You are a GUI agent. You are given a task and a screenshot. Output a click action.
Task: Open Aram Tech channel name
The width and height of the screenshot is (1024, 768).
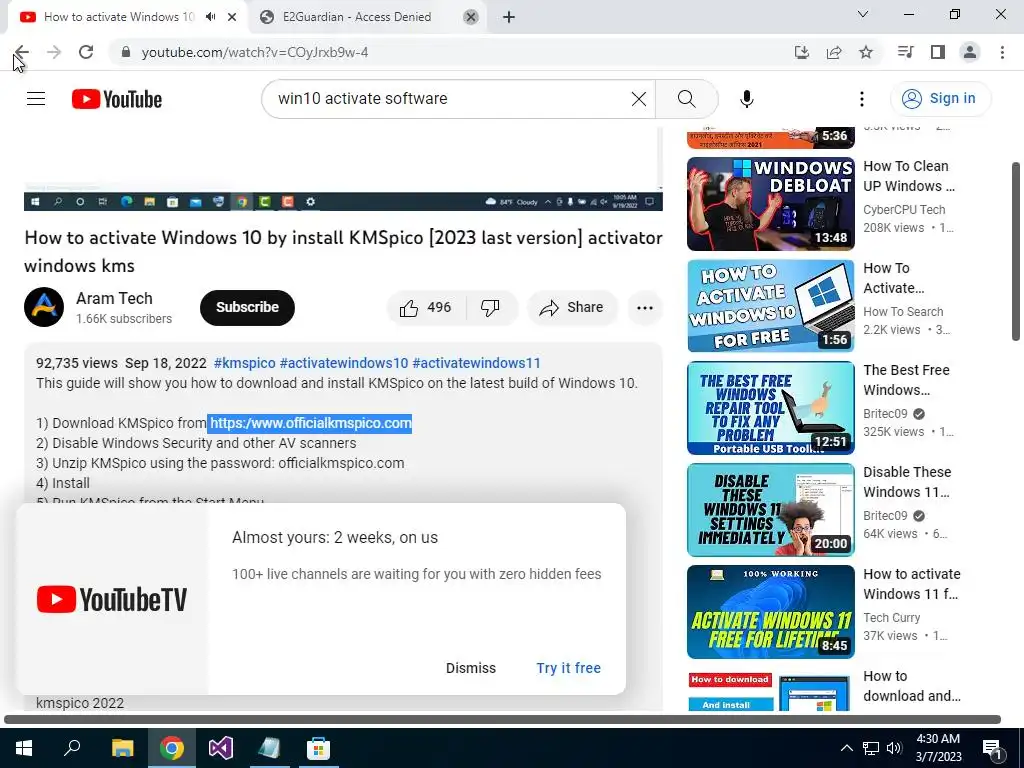[x=114, y=298]
